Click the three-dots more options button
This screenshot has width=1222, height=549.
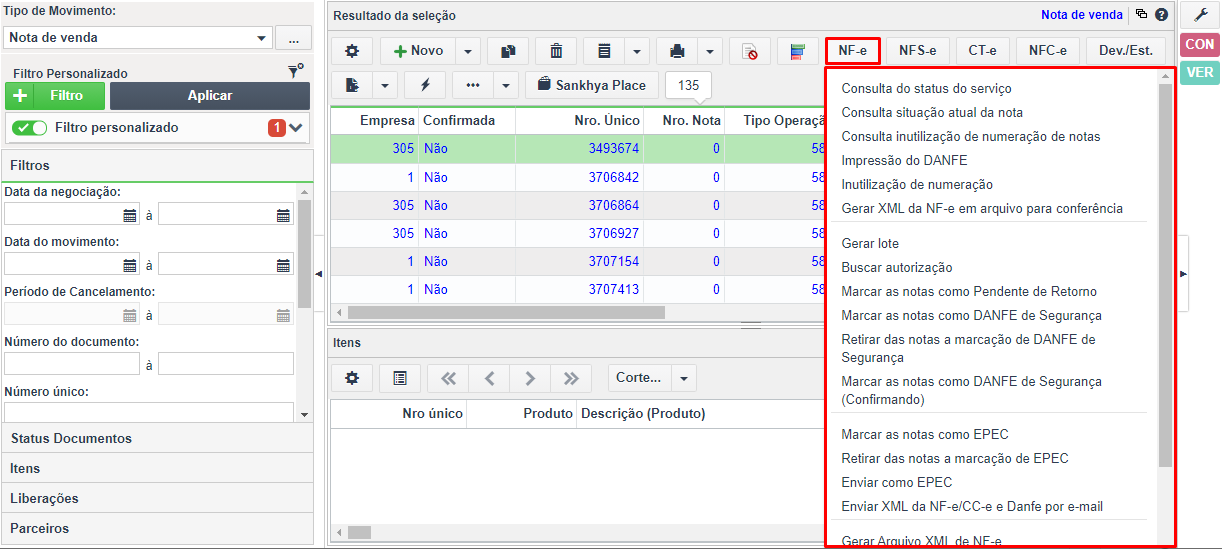pyautogui.click(x=473, y=85)
